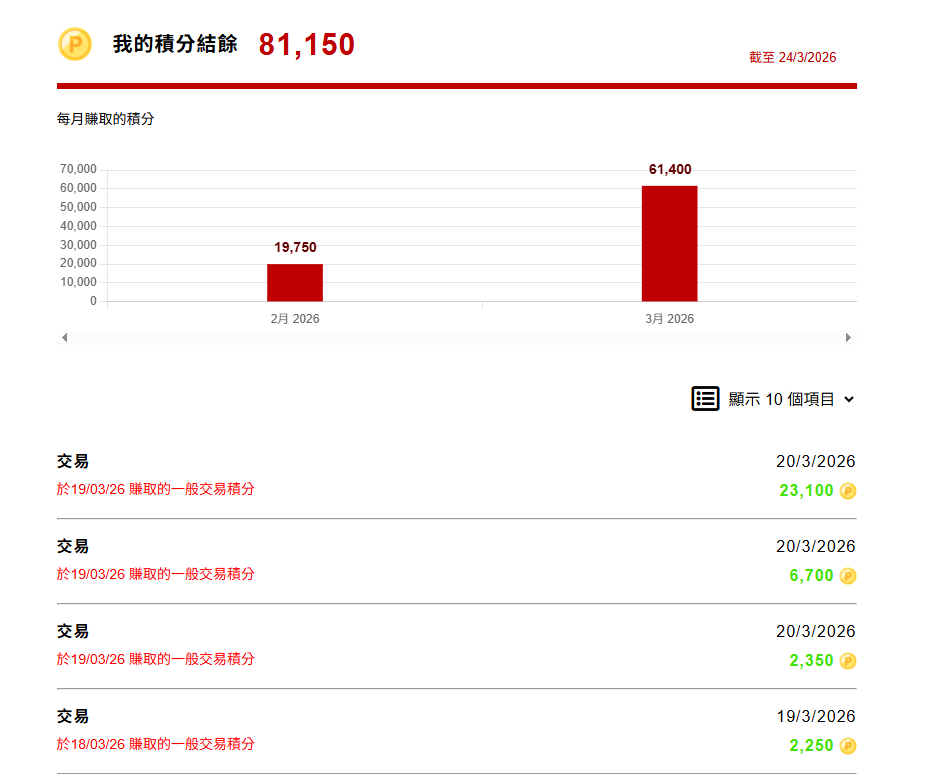Click the 19,750 bar value label
The height and width of the screenshot is (774, 940).
295,247
